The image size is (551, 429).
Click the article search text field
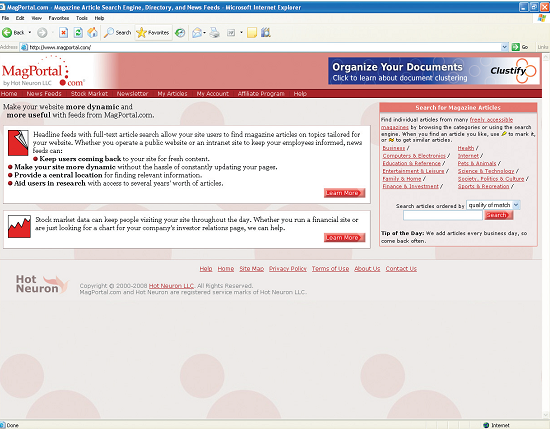click(x=443, y=215)
